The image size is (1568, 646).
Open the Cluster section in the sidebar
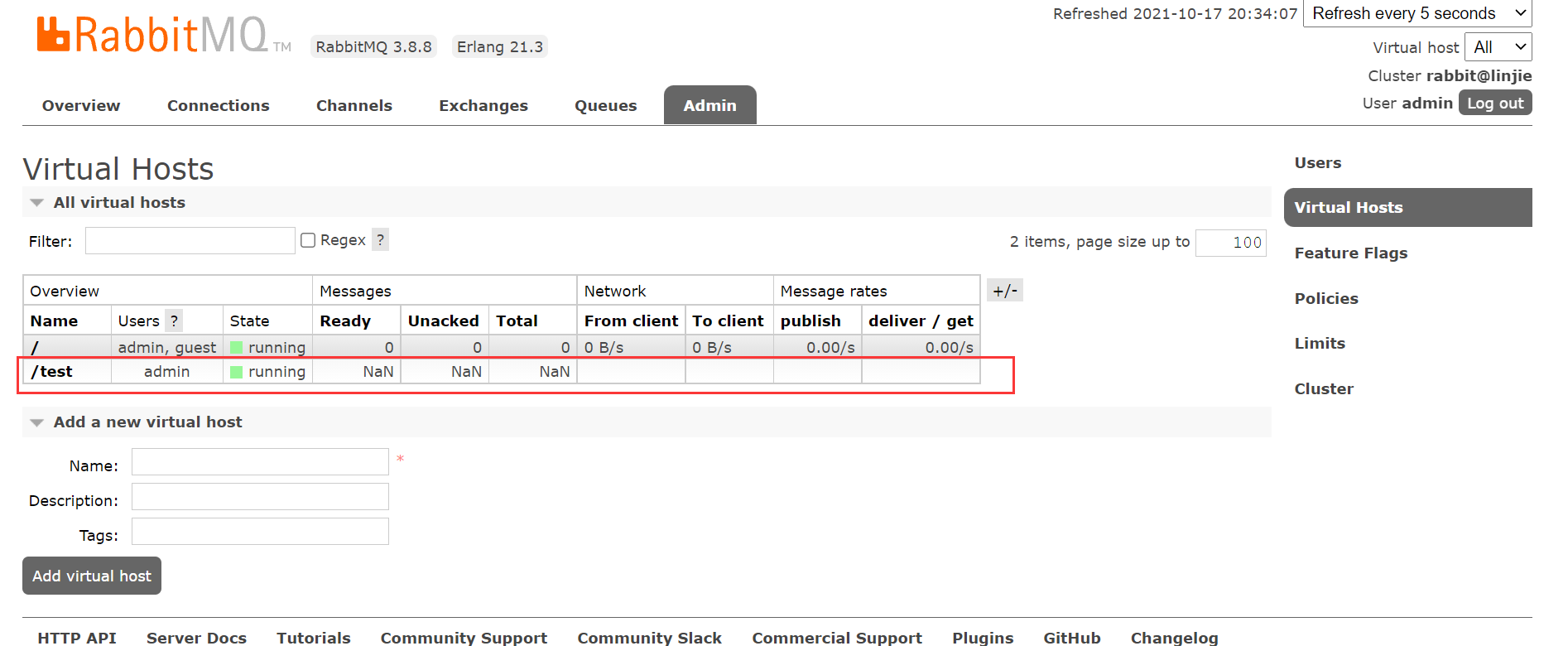coord(1324,389)
